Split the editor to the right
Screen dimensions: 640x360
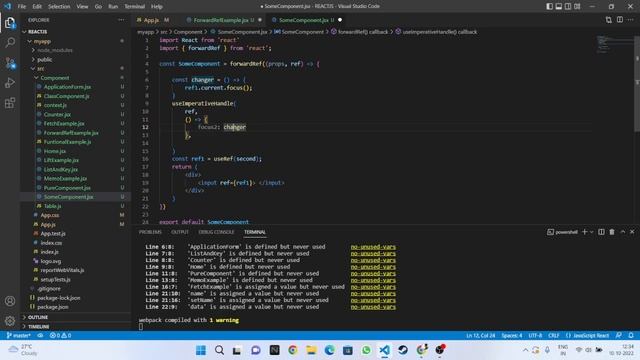point(620,20)
